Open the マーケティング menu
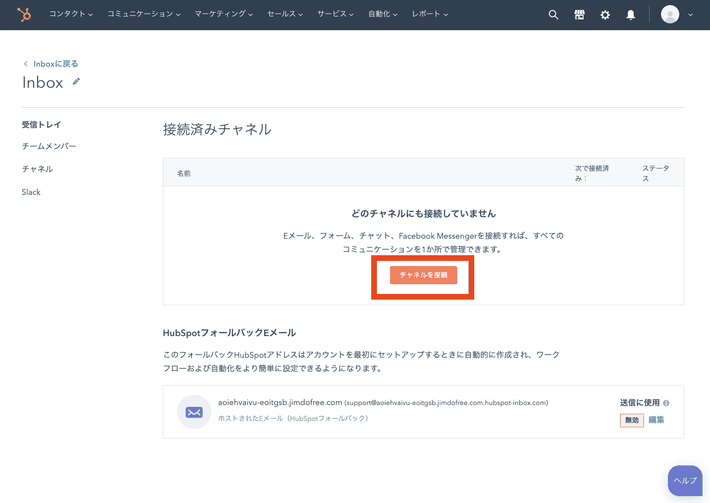Screen dimensions: 710x503 pos(224,14)
